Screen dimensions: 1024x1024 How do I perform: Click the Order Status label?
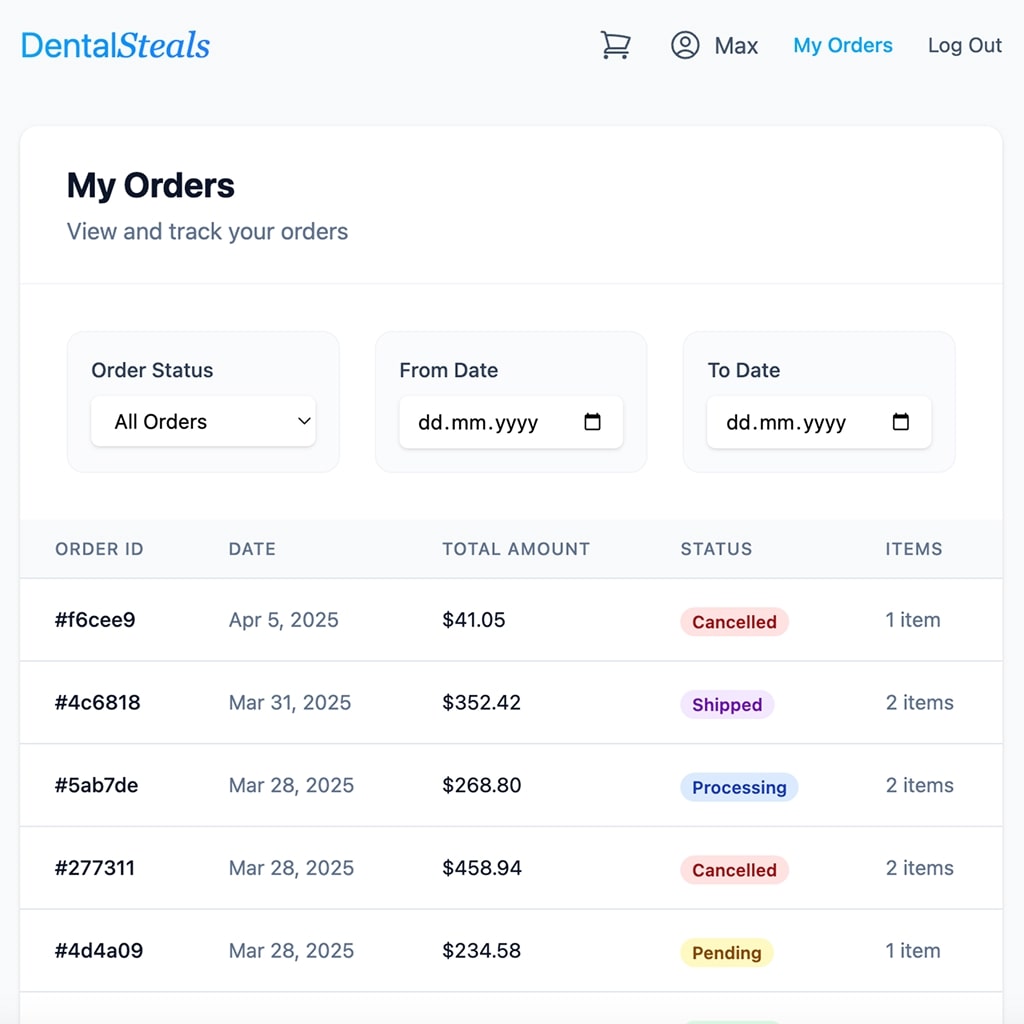point(152,370)
